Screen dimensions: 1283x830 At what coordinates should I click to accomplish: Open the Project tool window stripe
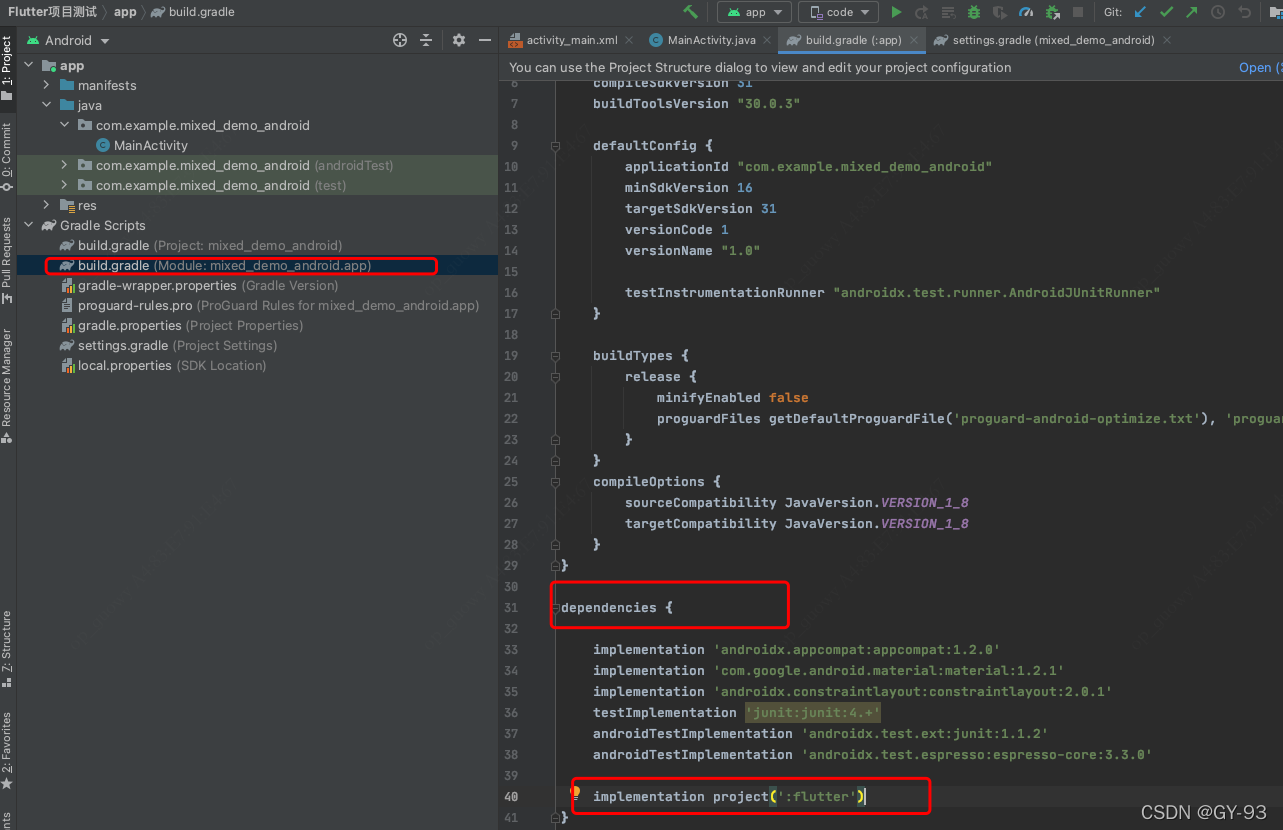[x=7, y=67]
